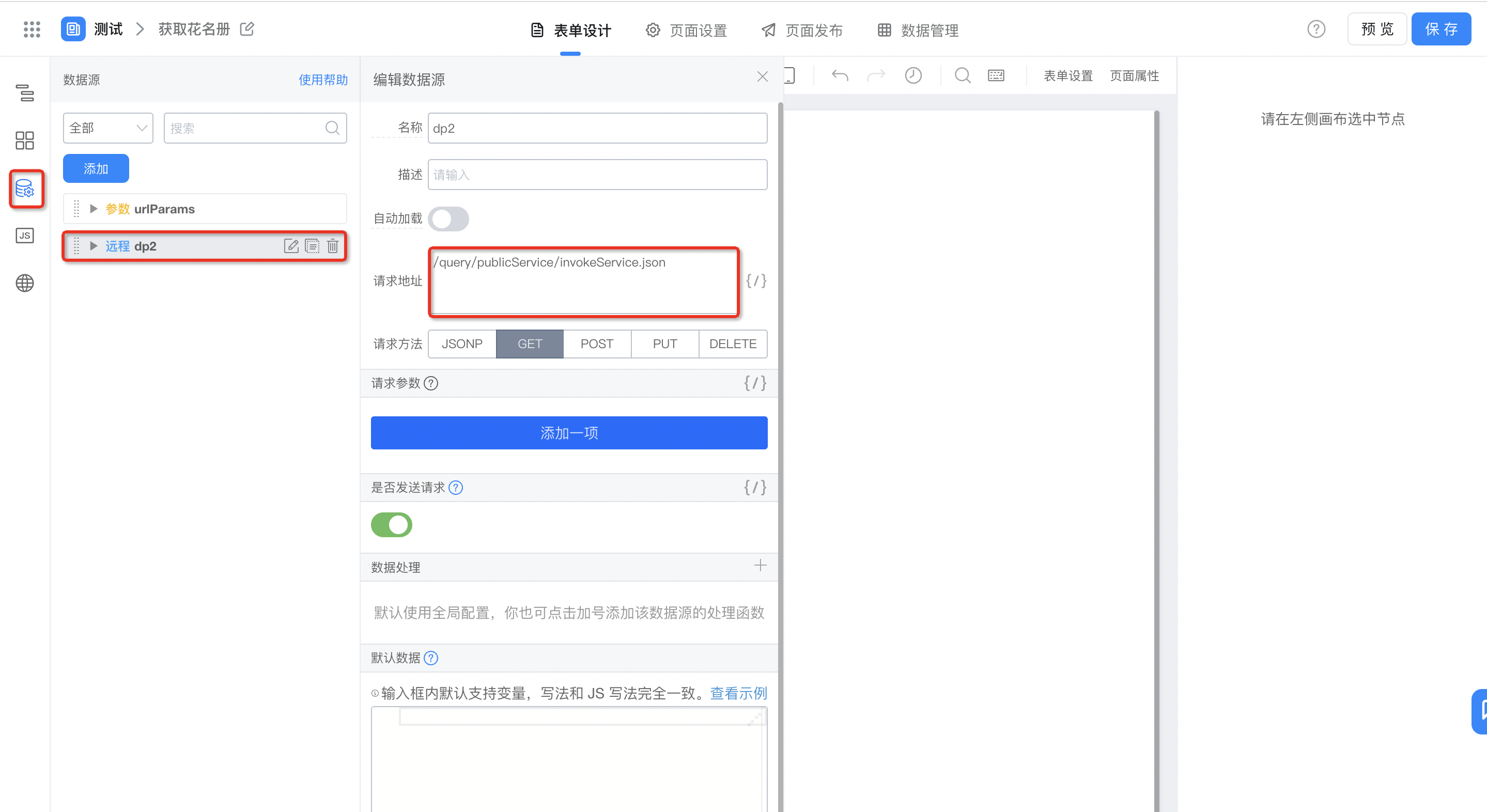Expand the 参数 urlParams row
Viewport: 1487px width, 812px height.
[93, 208]
